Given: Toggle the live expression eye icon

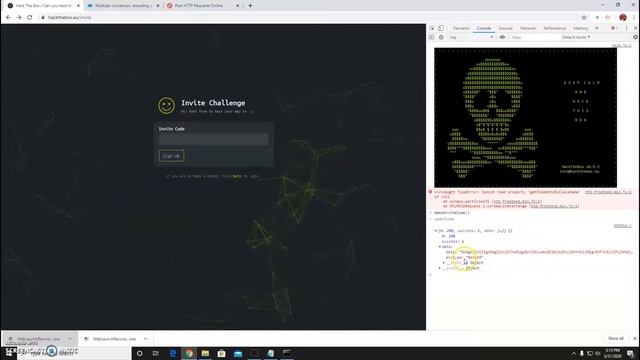Looking at the screenshot, I should tap(502, 37).
